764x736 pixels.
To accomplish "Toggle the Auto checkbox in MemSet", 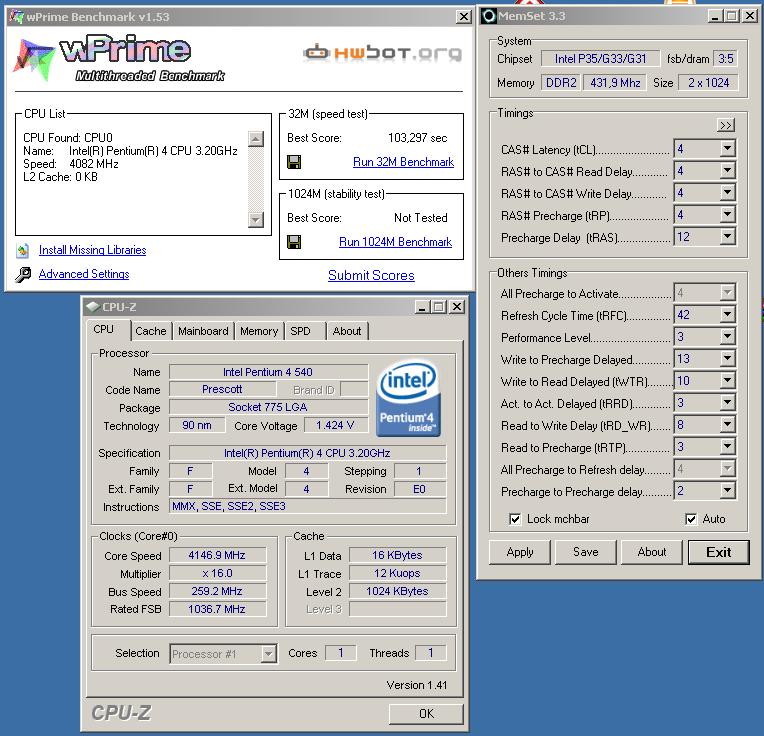I will [691, 519].
